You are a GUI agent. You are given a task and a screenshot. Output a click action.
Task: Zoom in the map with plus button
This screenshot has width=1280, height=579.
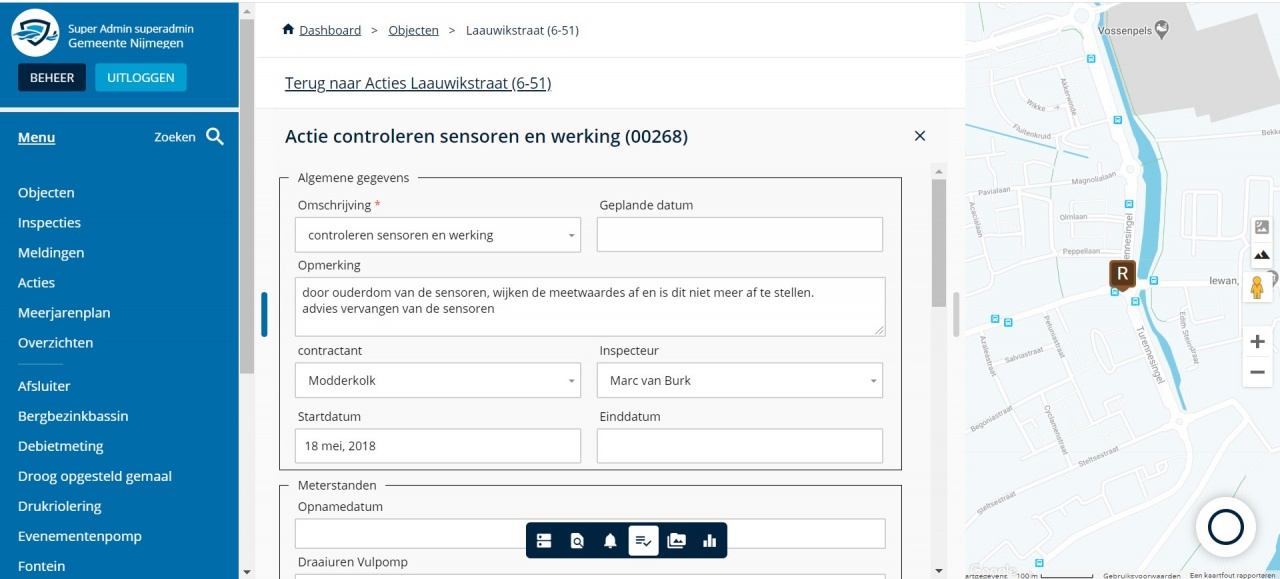tap(1257, 342)
